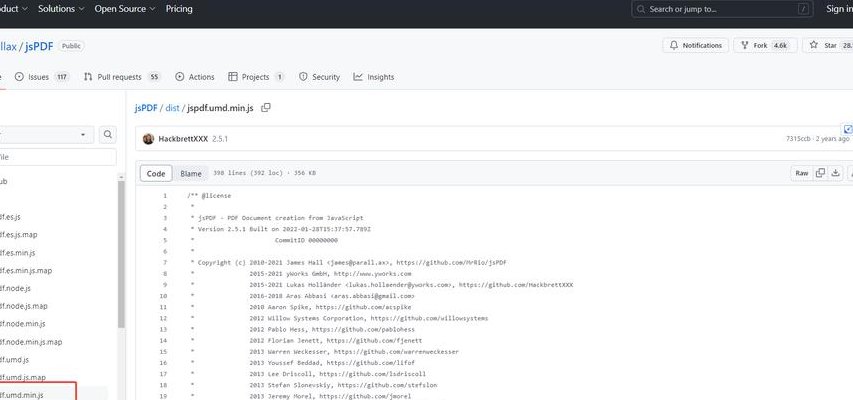Screen dimensions: 853x400
Task: Click the HackbrettXXX avatar image
Action: [149, 139]
